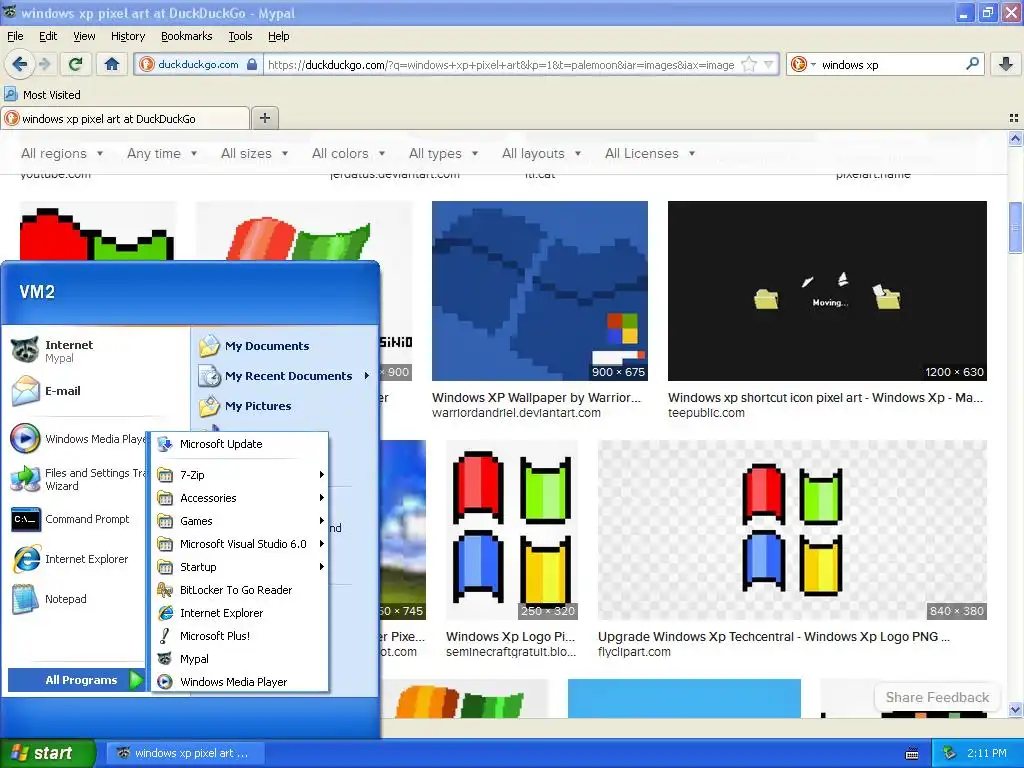This screenshot has height=768, width=1024.
Task: Open warriordandriel.deviantart.com source link
Action: 516,413
